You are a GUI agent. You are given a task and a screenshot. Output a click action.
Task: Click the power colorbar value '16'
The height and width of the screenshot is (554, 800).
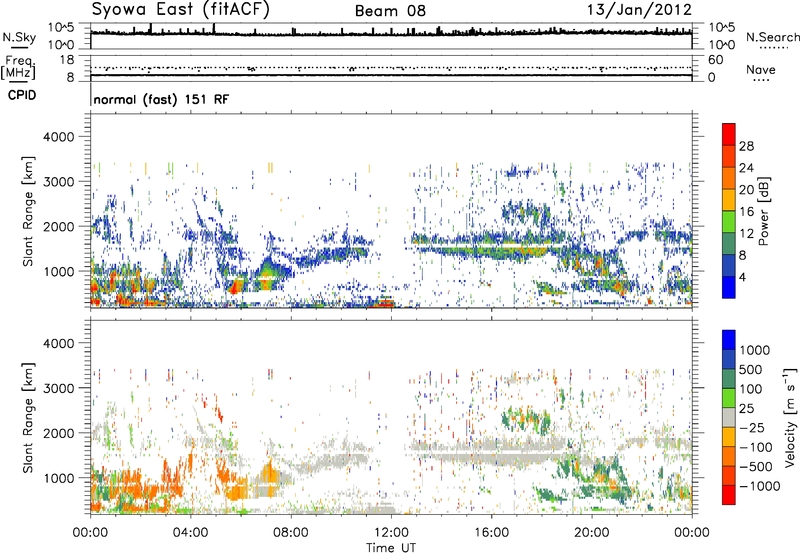pyautogui.click(x=746, y=212)
